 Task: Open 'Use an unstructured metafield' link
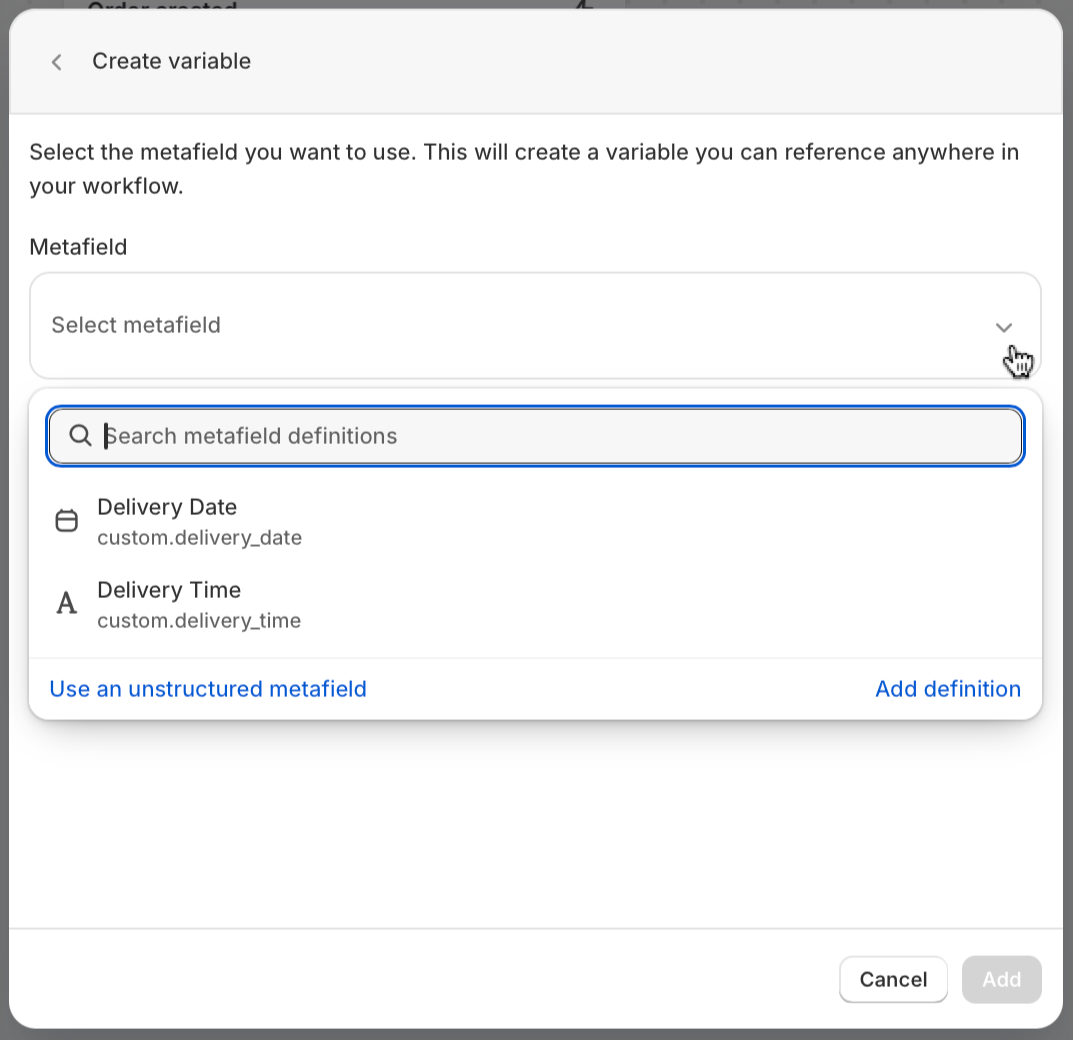point(208,689)
